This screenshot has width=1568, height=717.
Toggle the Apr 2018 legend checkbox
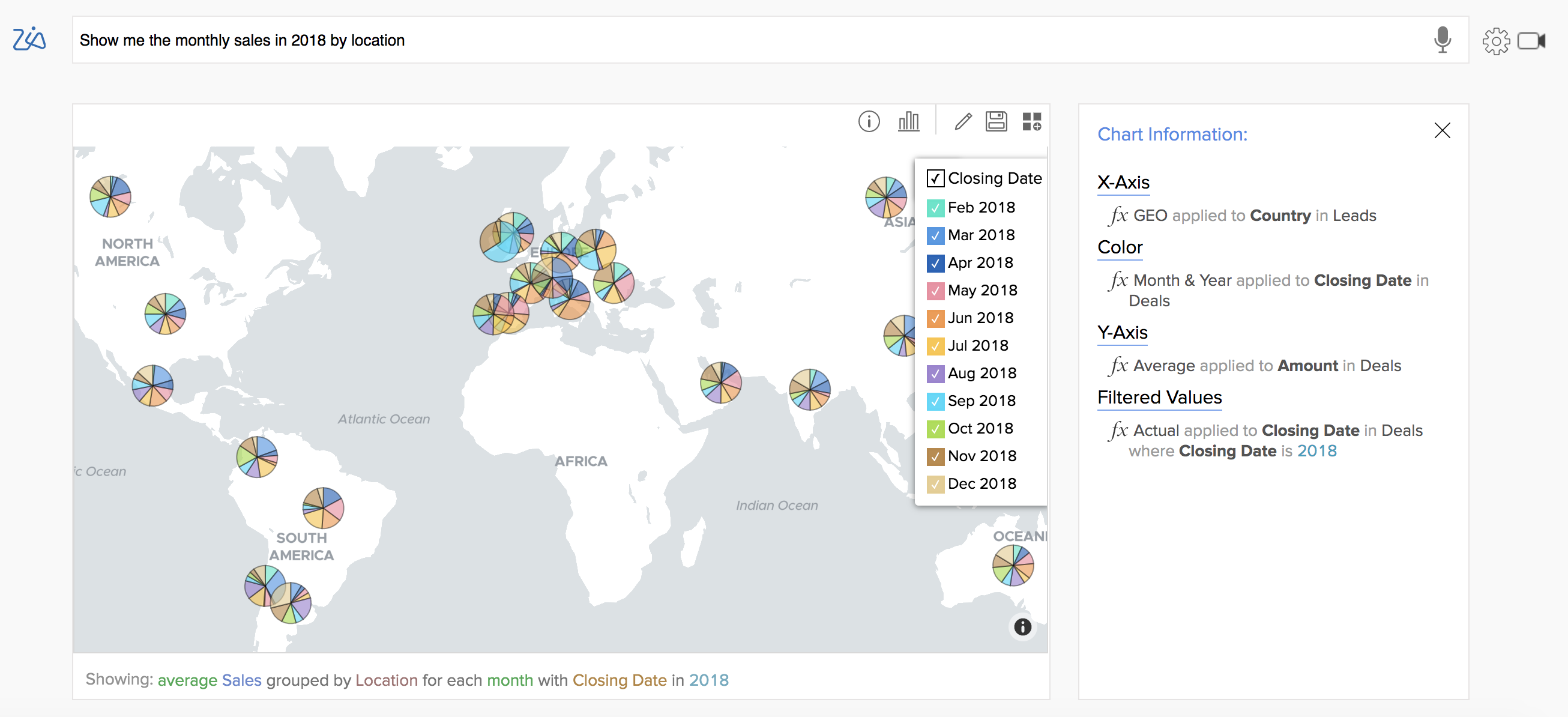pos(935,263)
